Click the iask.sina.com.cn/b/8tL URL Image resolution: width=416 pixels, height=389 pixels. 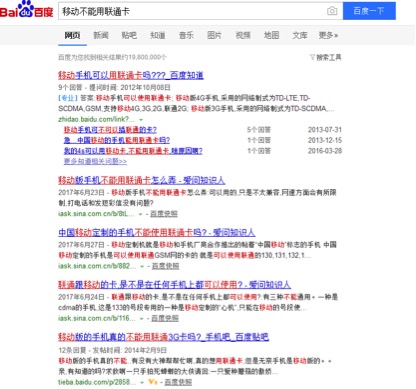(x=96, y=214)
